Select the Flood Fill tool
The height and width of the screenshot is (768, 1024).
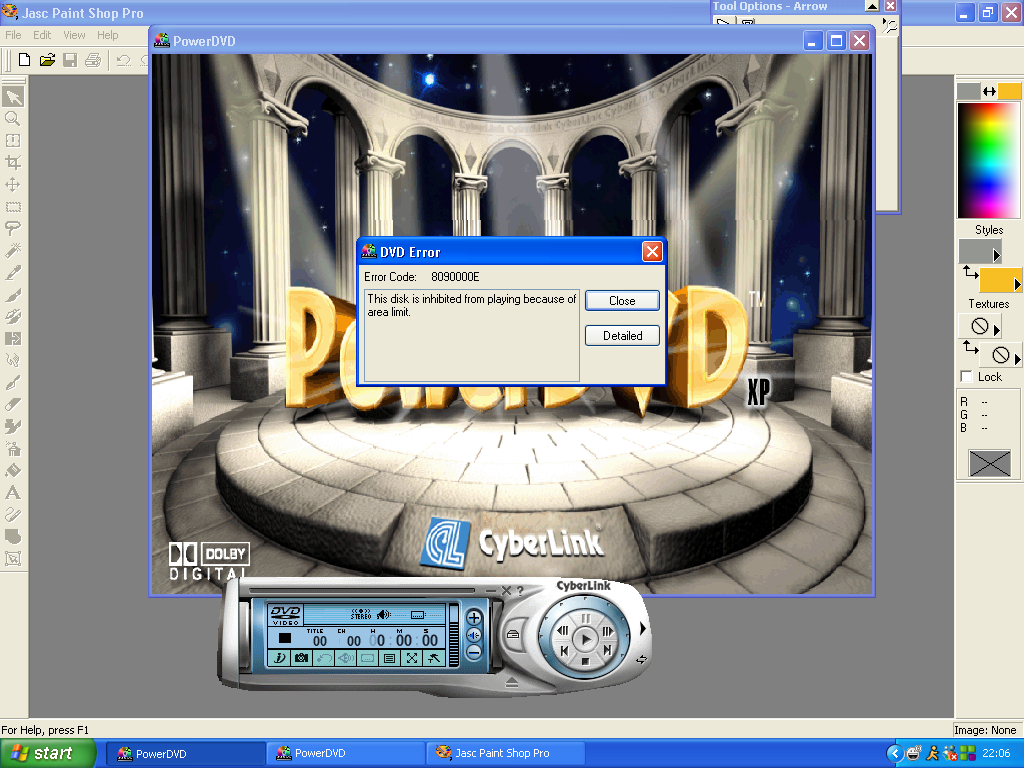pyautogui.click(x=13, y=471)
